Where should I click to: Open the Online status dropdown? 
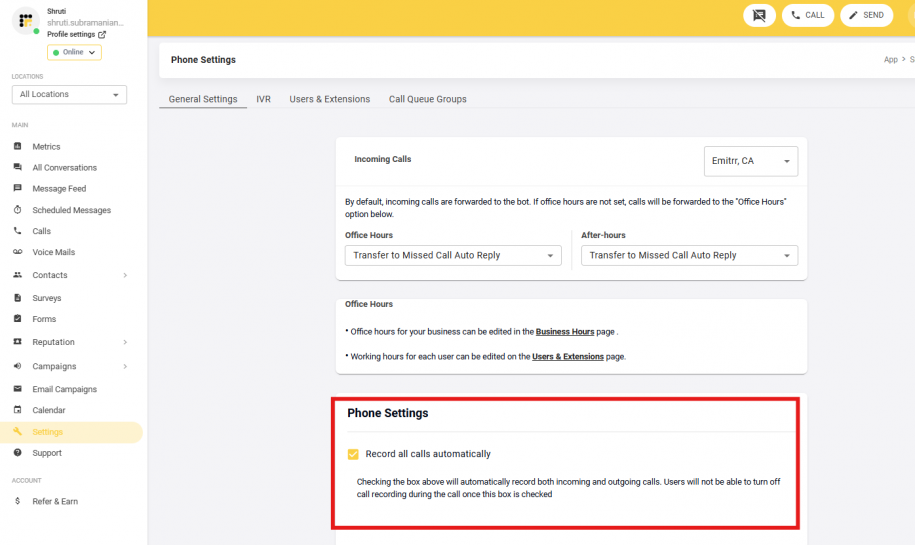[x=74, y=53]
